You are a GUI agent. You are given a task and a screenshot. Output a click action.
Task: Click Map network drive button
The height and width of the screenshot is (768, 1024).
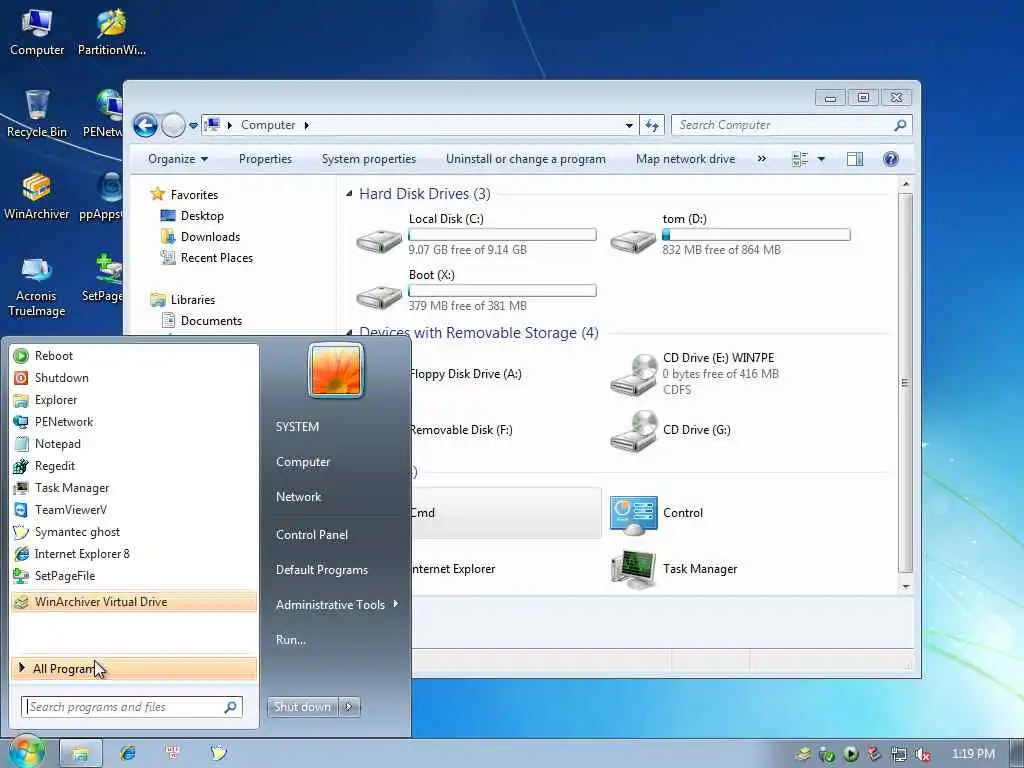point(685,159)
